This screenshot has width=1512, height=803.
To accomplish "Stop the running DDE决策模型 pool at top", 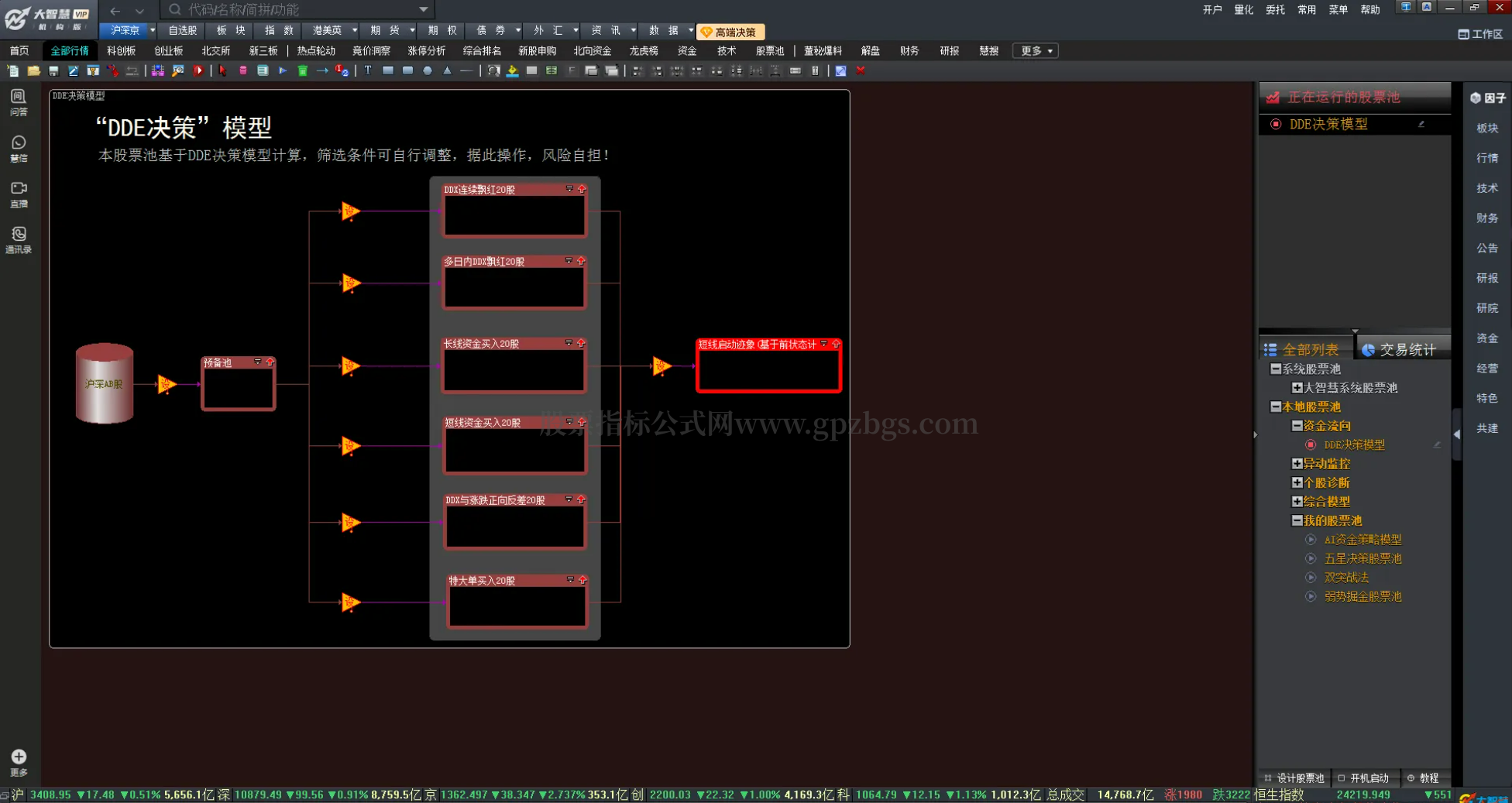I will coord(1276,124).
